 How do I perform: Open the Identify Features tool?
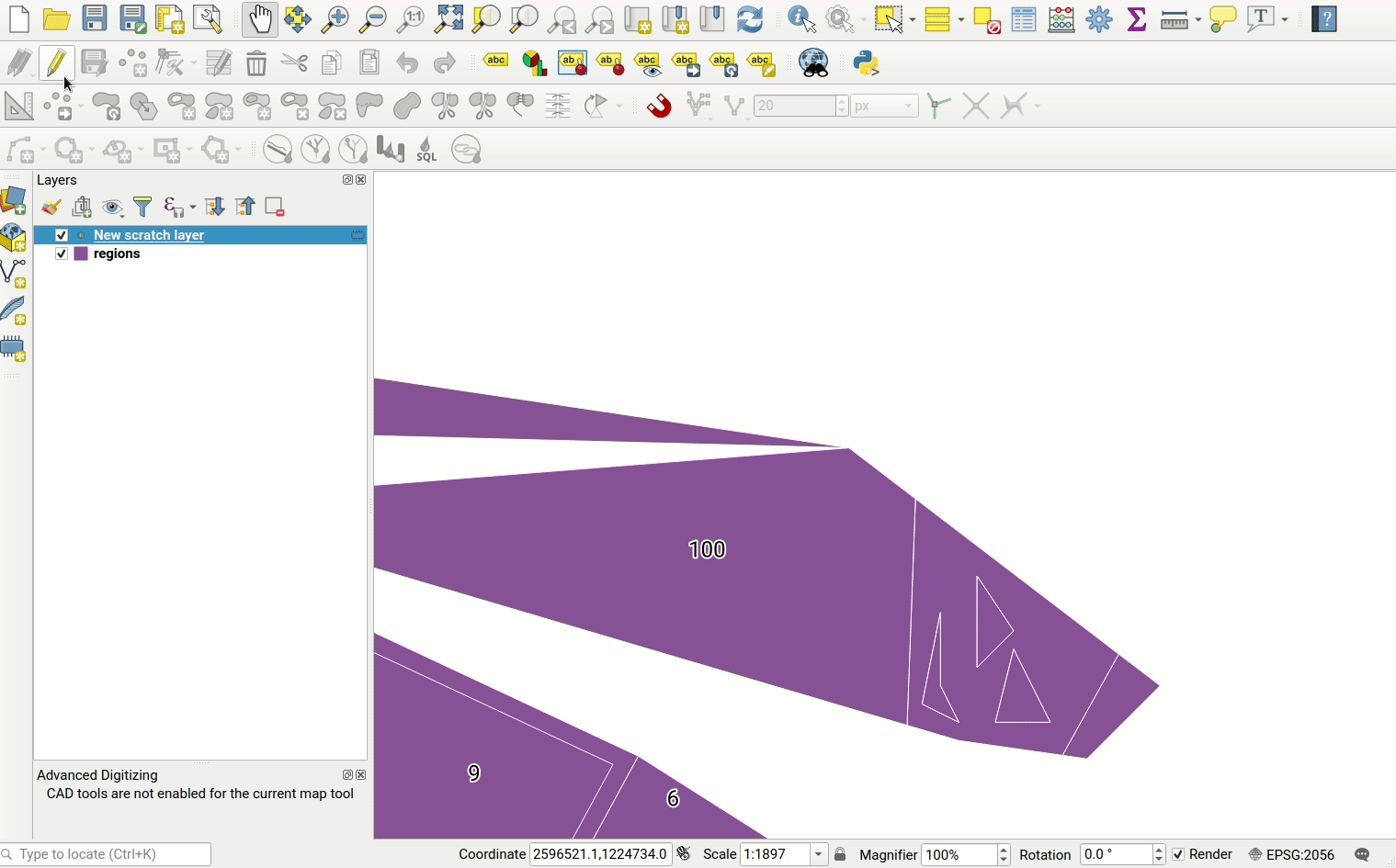(801, 19)
